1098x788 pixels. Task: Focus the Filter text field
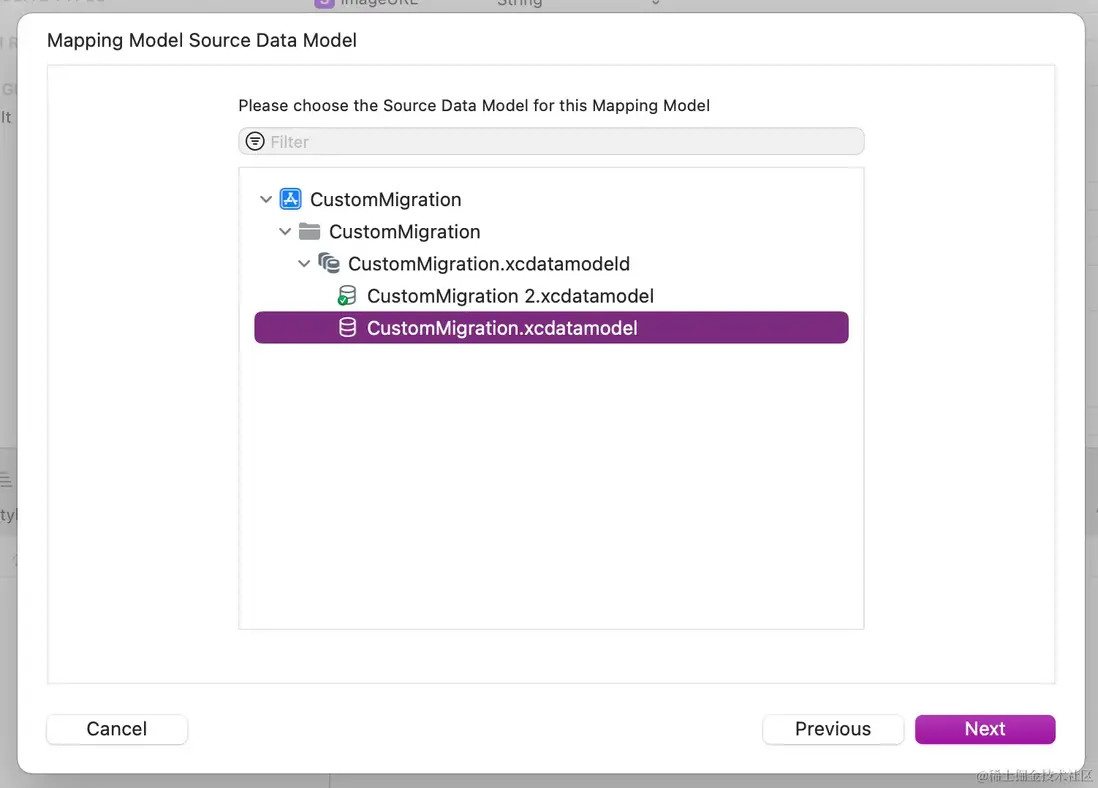coord(560,141)
